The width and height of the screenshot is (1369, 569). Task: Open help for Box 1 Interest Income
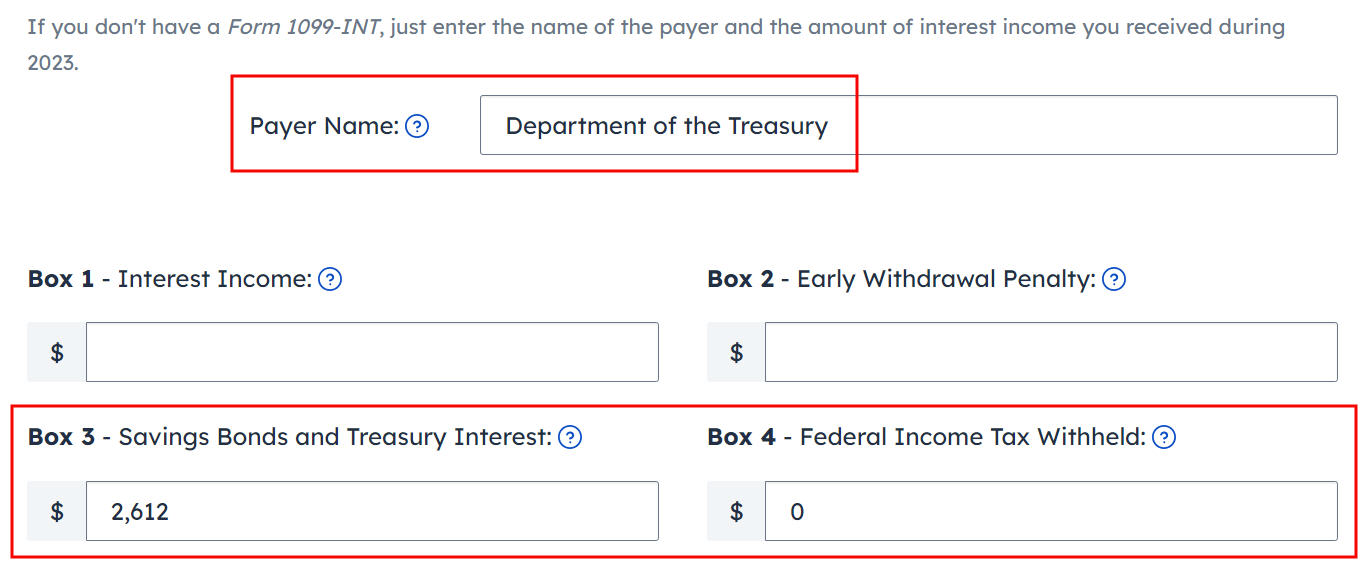pos(330,280)
